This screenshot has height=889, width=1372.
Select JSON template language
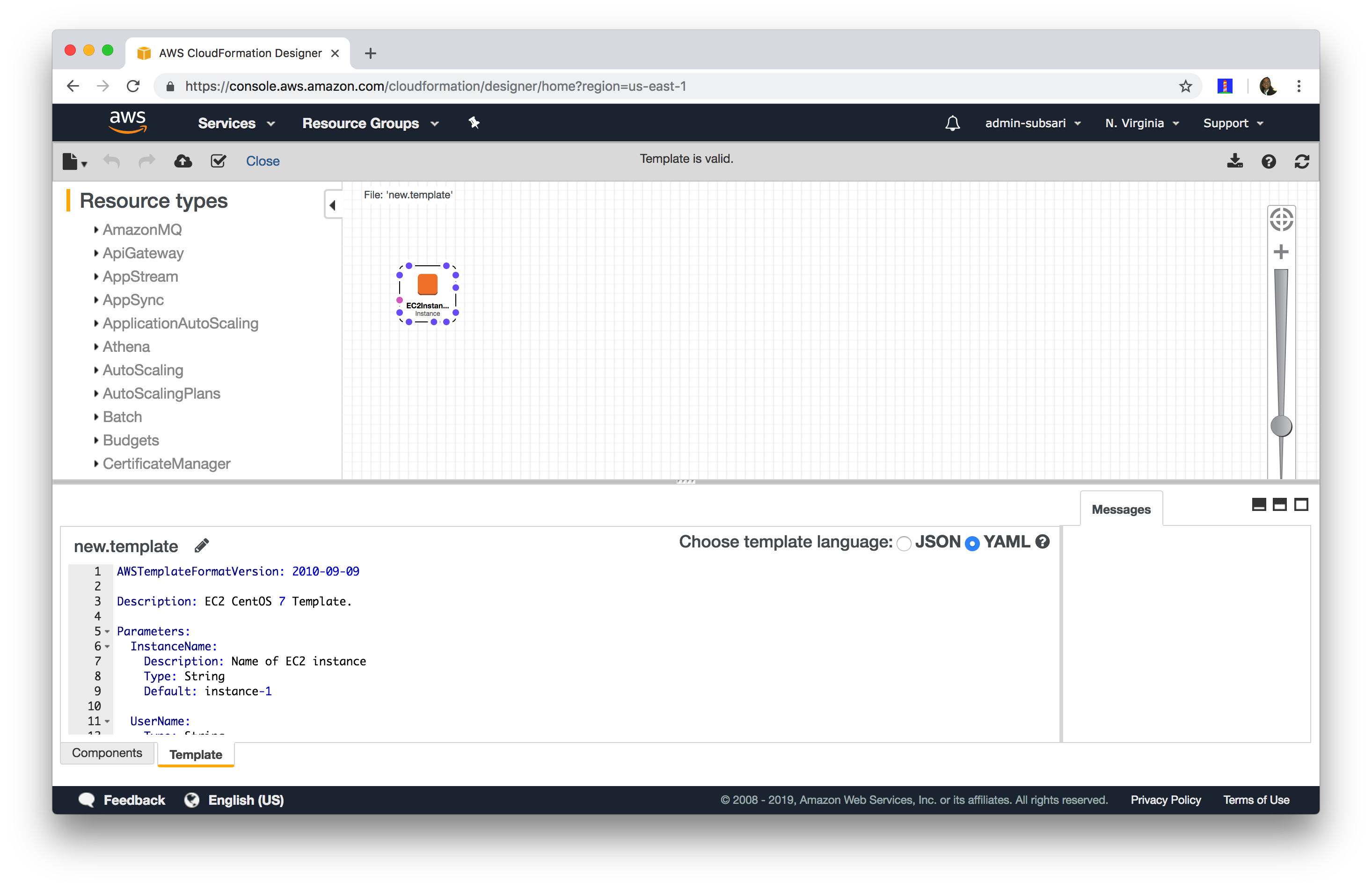pos(904,543)
